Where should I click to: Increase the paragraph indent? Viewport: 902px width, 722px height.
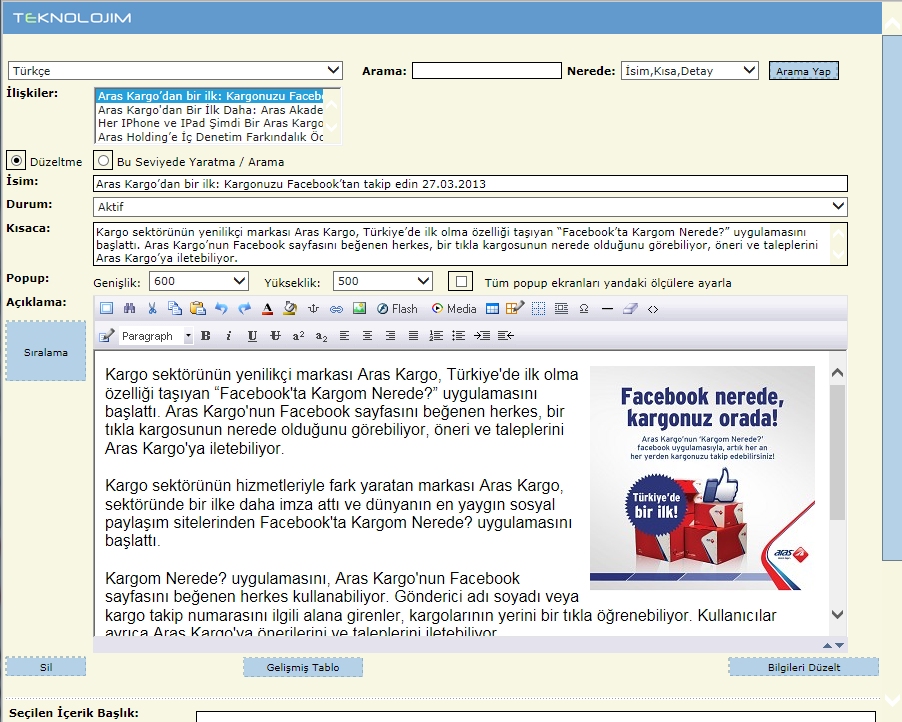(482, 336)
